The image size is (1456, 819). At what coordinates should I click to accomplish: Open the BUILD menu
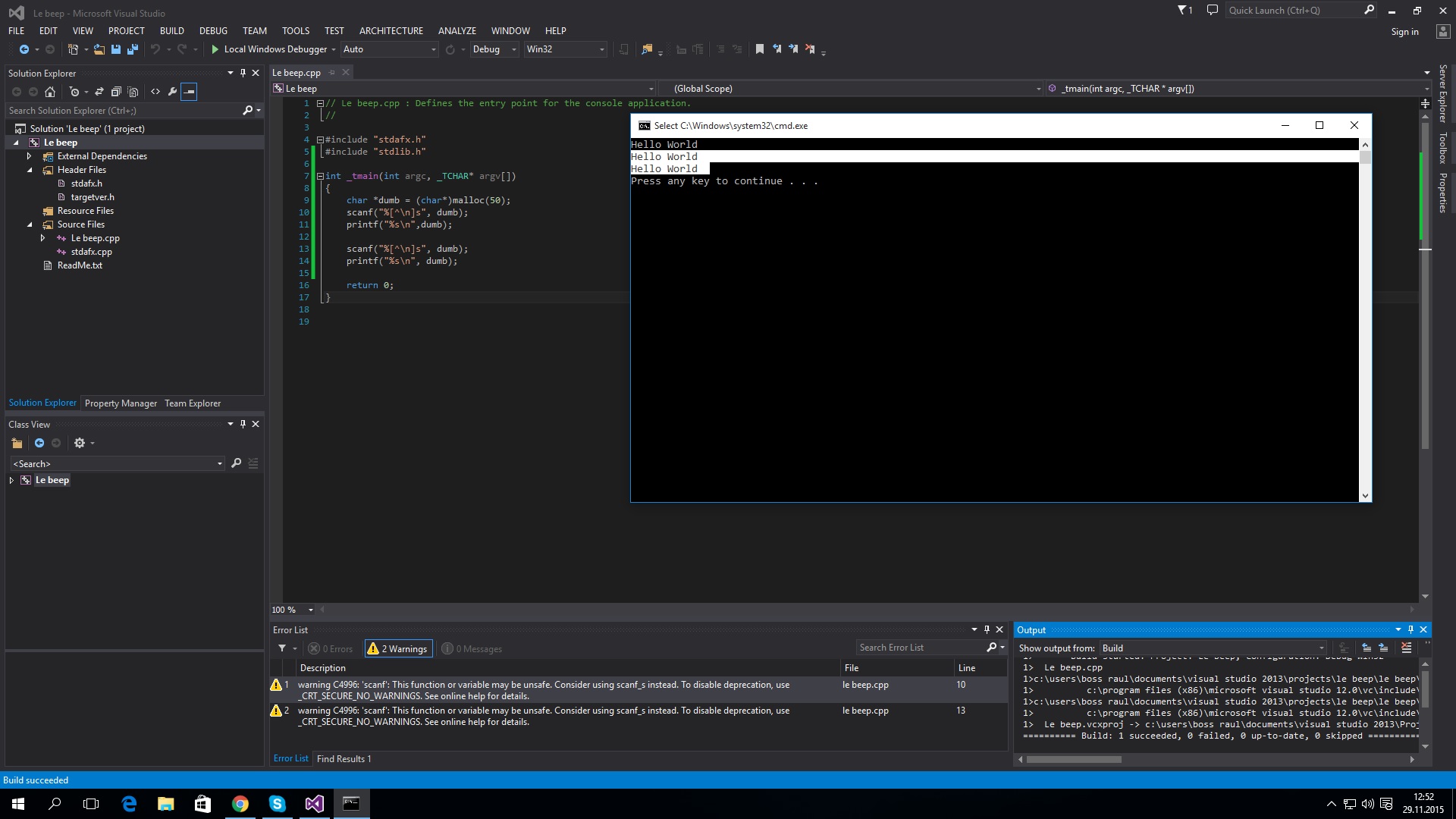point(171,31)
